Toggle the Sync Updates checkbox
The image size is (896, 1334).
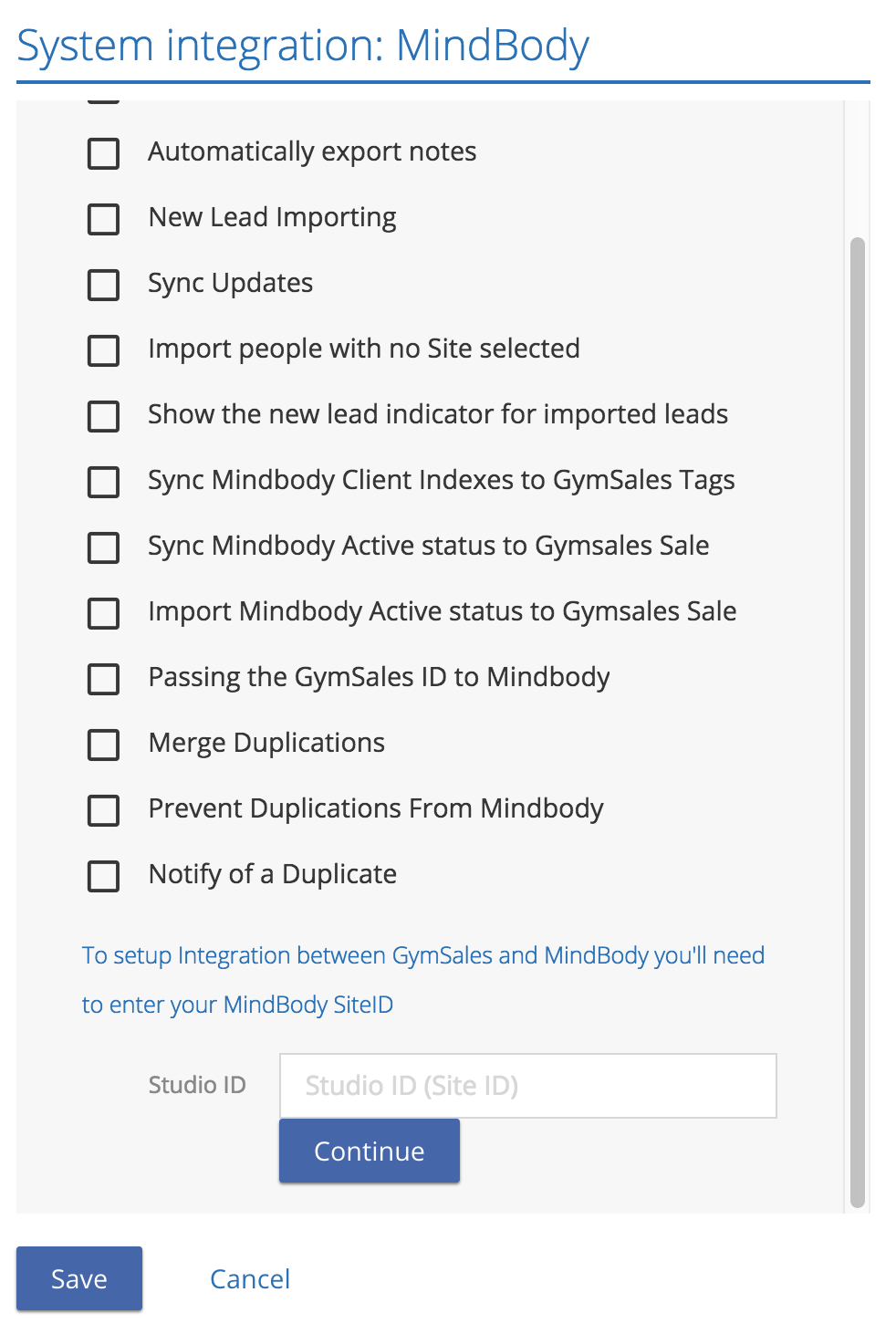103,285
